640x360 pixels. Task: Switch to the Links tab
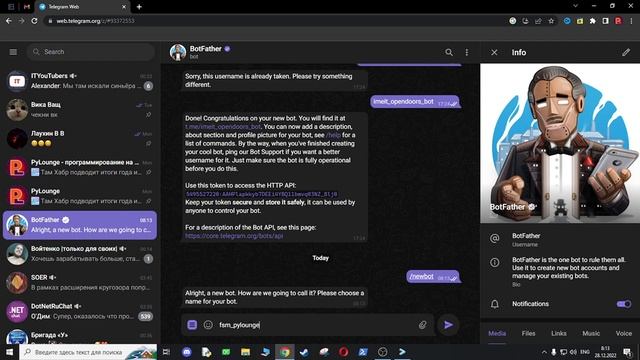pos(558,333)
